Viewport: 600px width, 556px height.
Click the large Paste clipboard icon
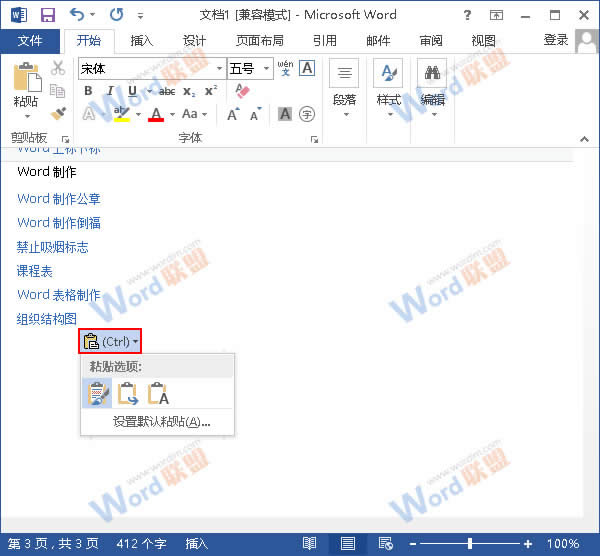[x=27, y=78]
